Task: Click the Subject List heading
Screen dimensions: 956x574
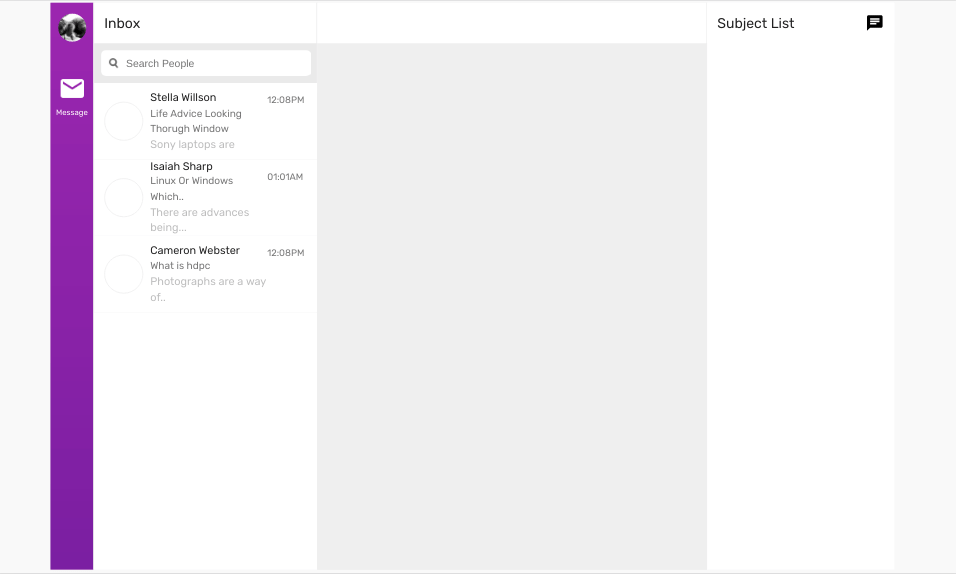Action: [755, 23]
